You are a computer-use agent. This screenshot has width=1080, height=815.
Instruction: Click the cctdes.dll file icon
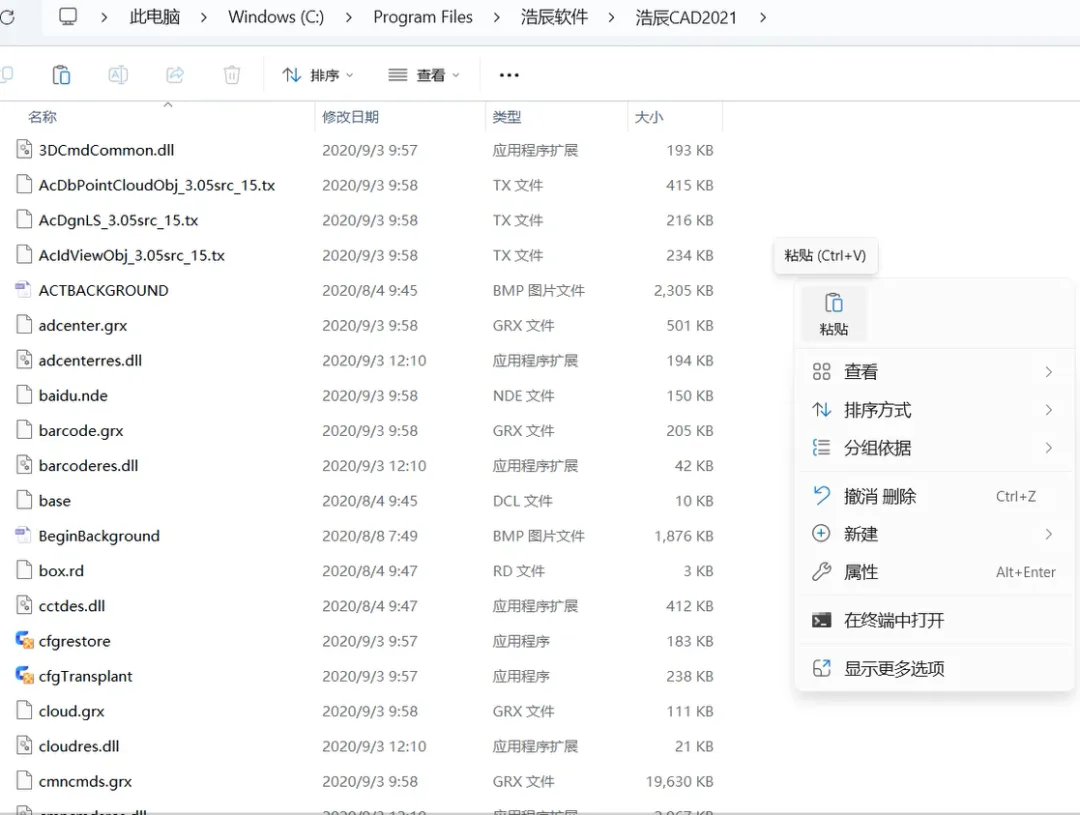(x=24, y=605)
